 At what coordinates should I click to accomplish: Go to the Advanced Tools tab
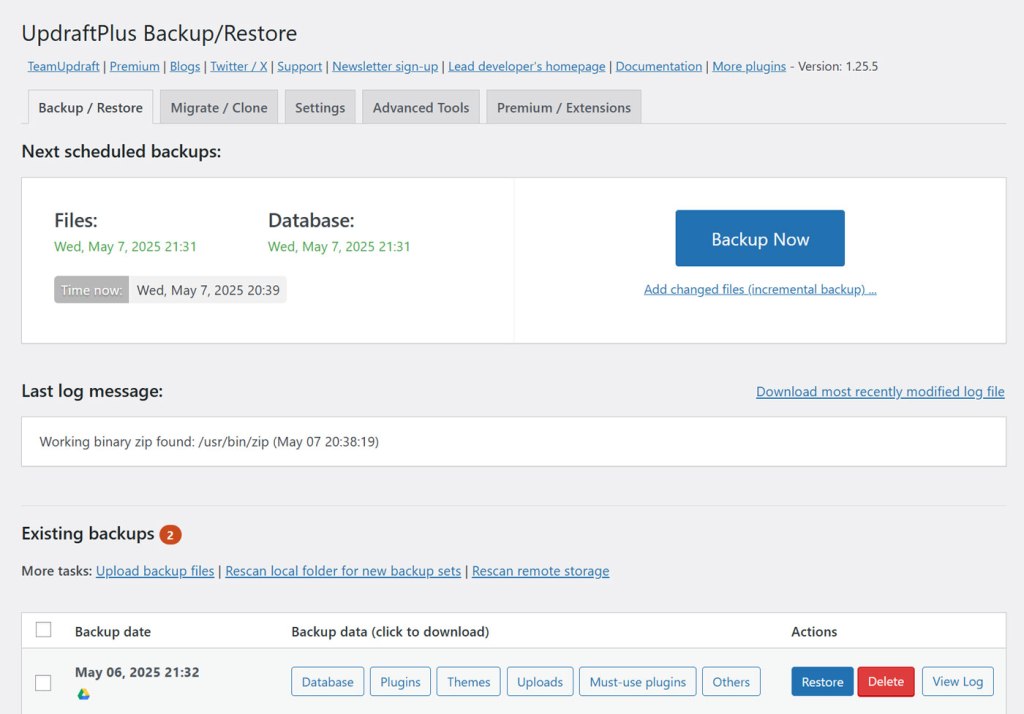coord(421,108)
